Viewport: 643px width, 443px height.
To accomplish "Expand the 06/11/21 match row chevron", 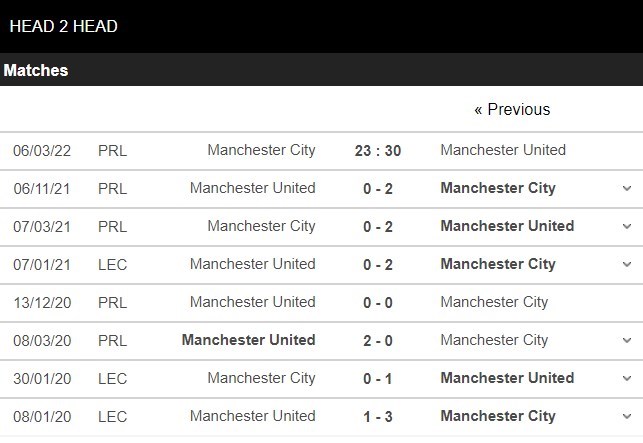I will (627, 188).
